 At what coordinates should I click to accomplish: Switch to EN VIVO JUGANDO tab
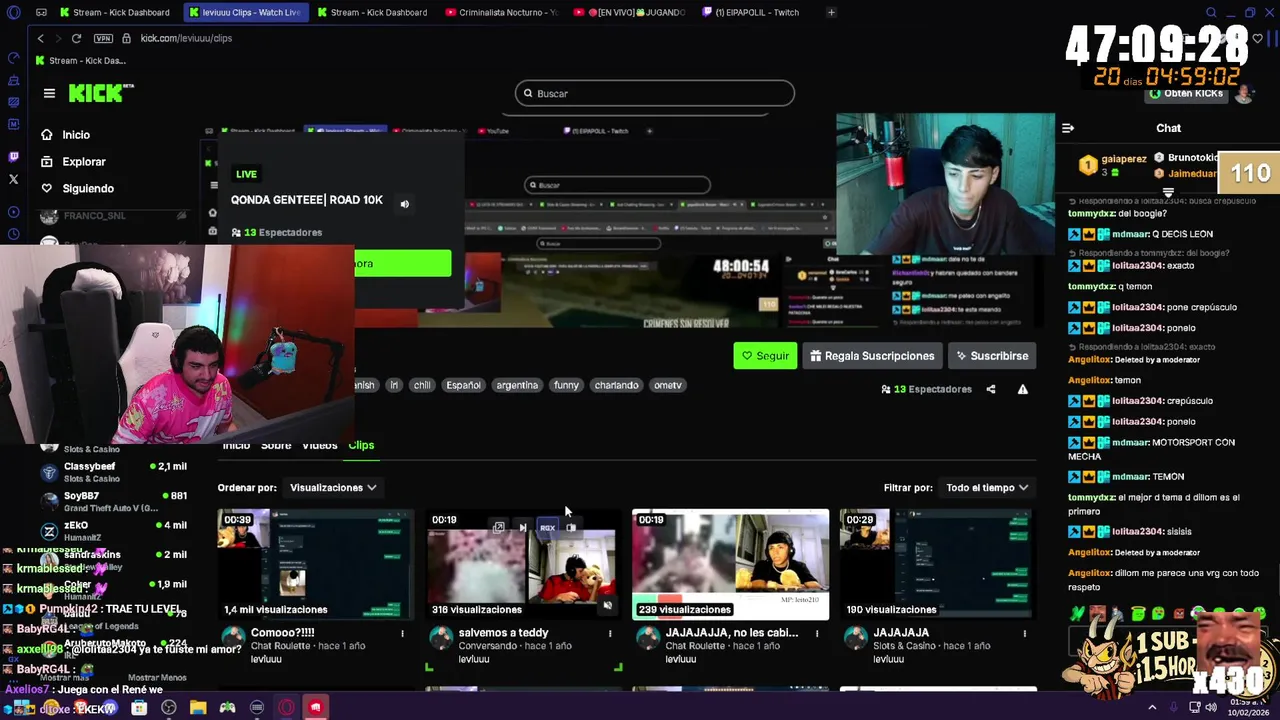629,12
